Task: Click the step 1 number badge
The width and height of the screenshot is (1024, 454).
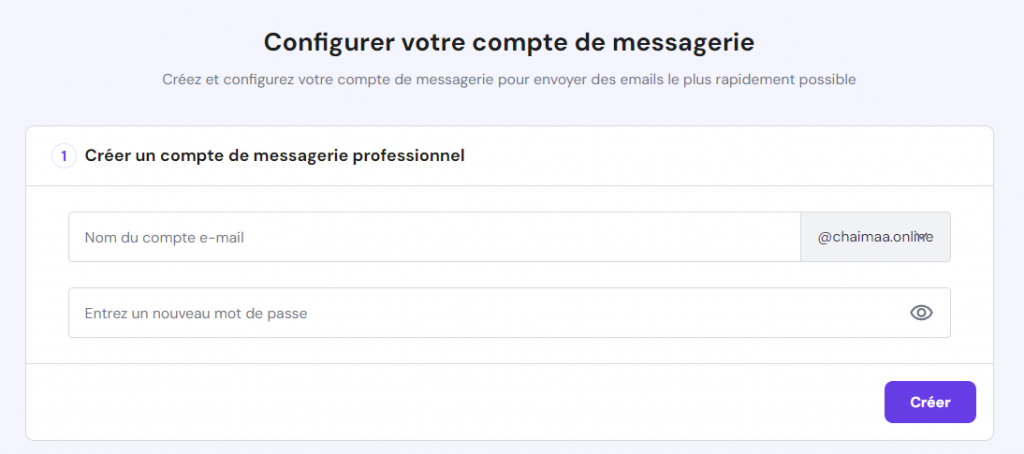Action: 64,156
